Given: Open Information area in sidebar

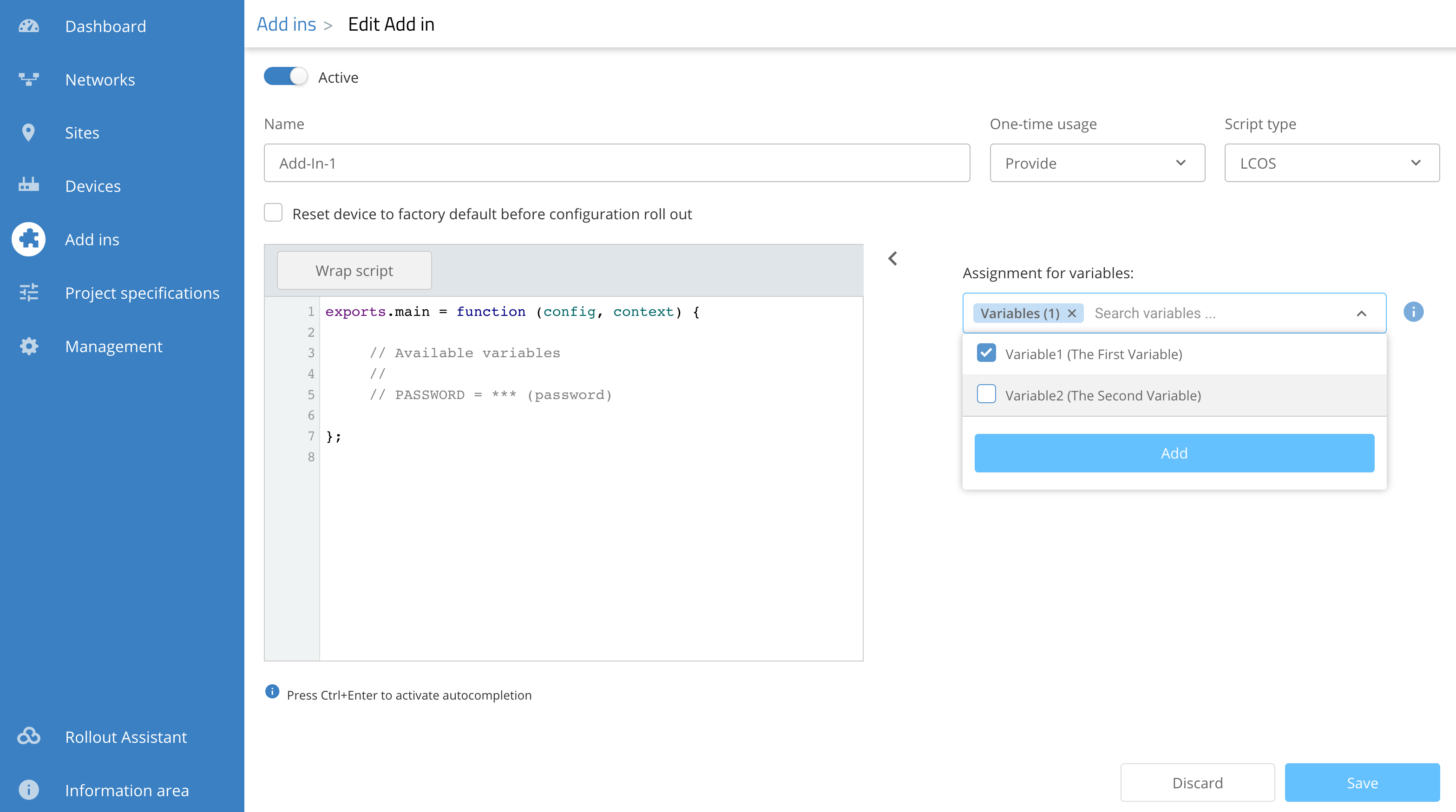Looking at the screenshot, I should click(x=127, y=790).
